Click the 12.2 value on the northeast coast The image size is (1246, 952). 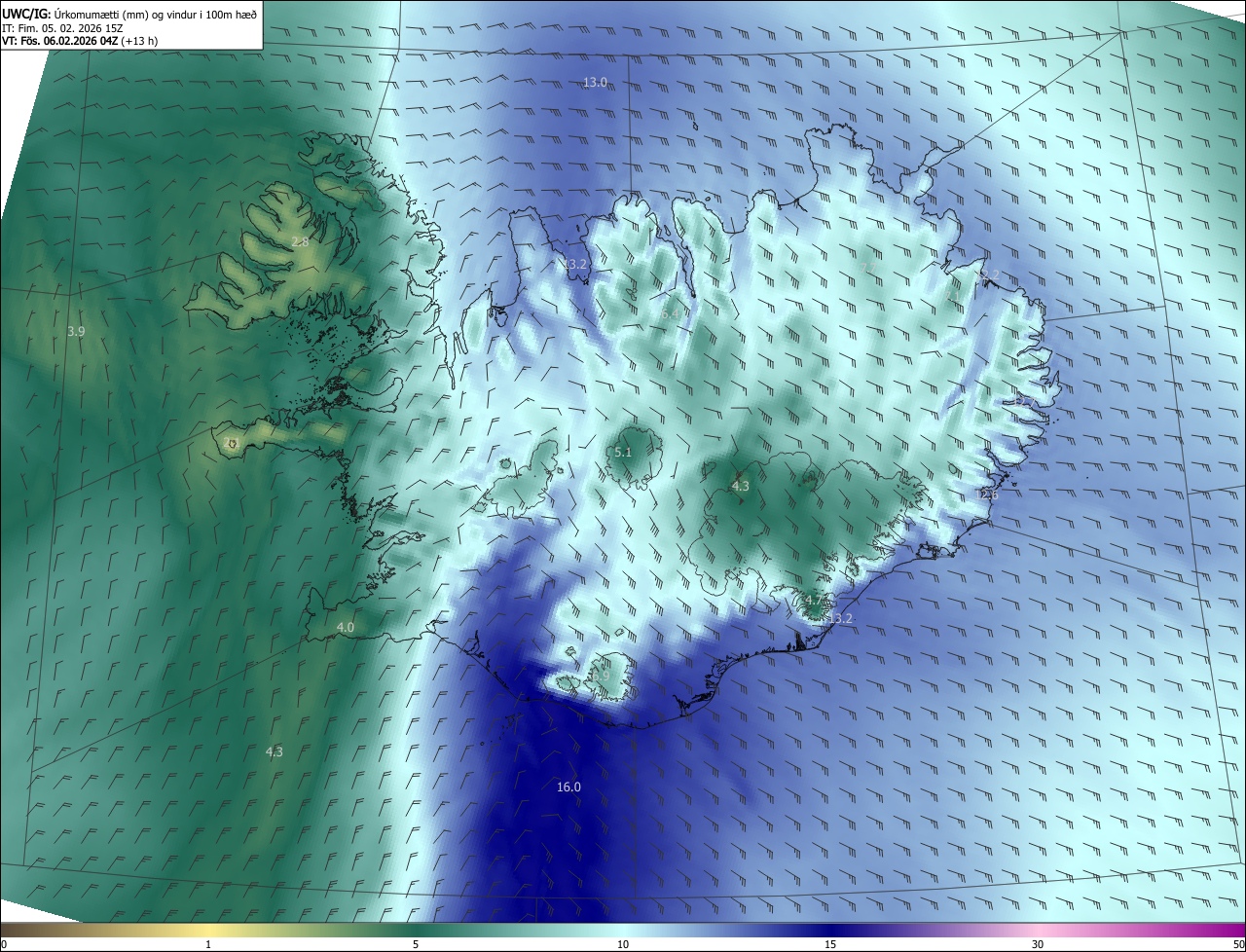coord(988,275)
